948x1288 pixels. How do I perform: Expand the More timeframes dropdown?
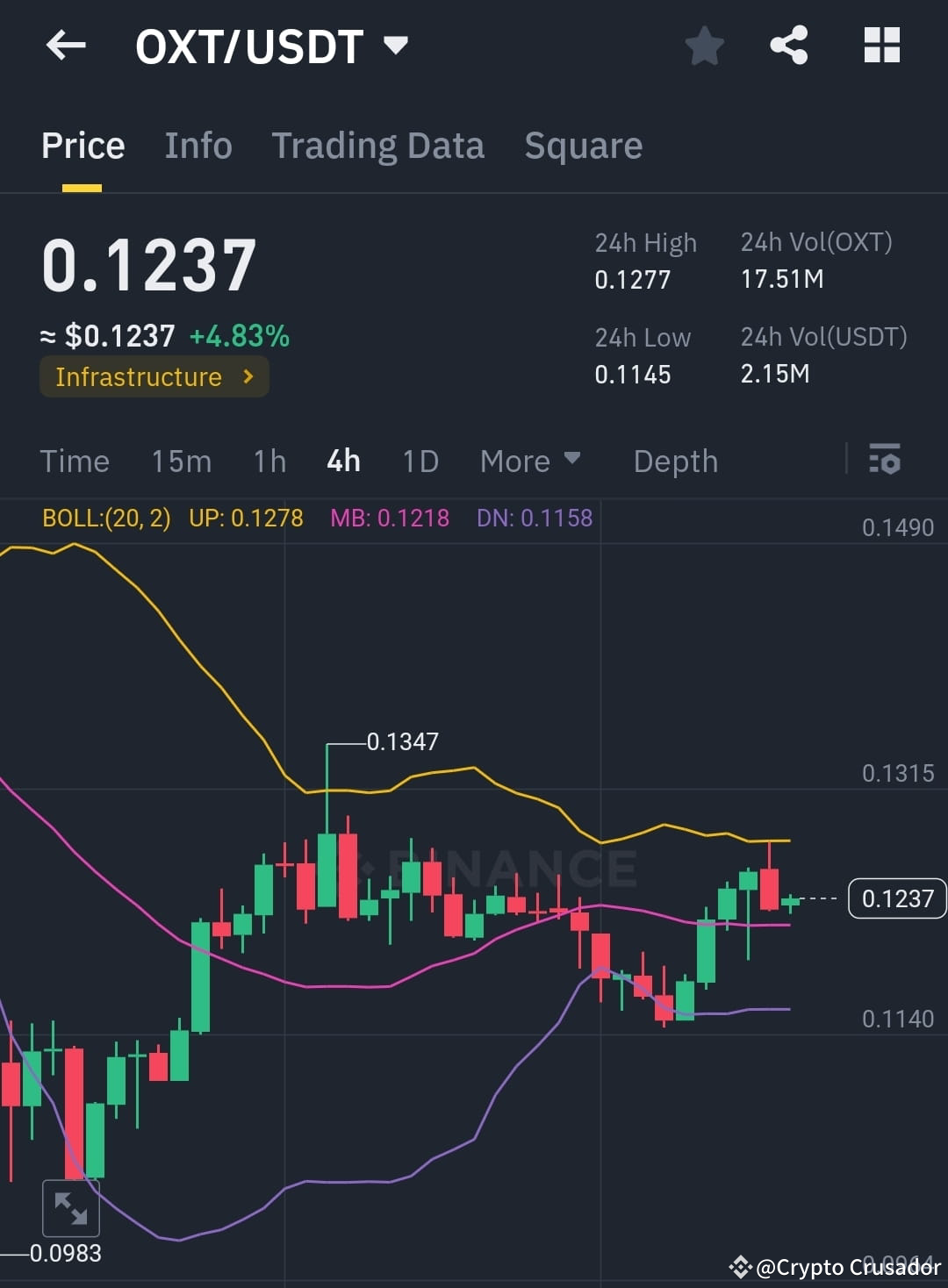coord(529,460)
